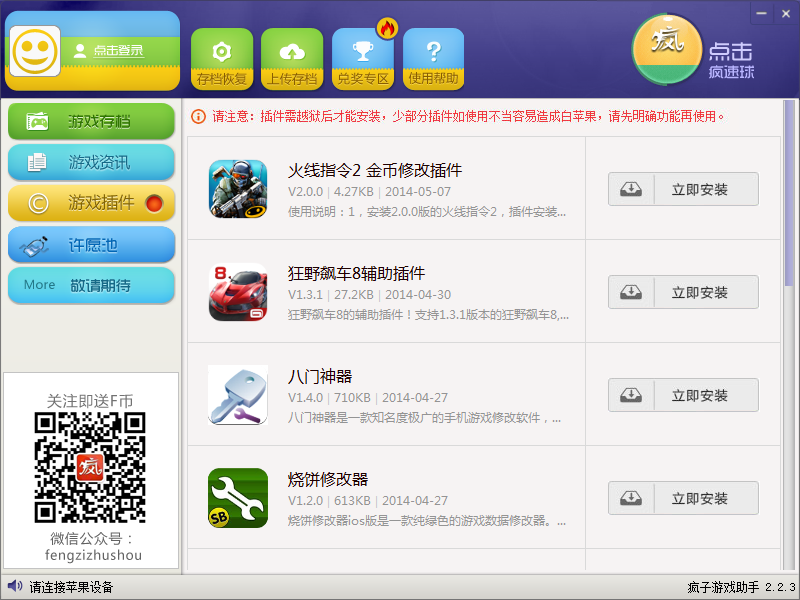Click the 烧饼修改器 description text
Image resolution: width=800 pixels, height=600 pixels.
click(x=427, y=521)
